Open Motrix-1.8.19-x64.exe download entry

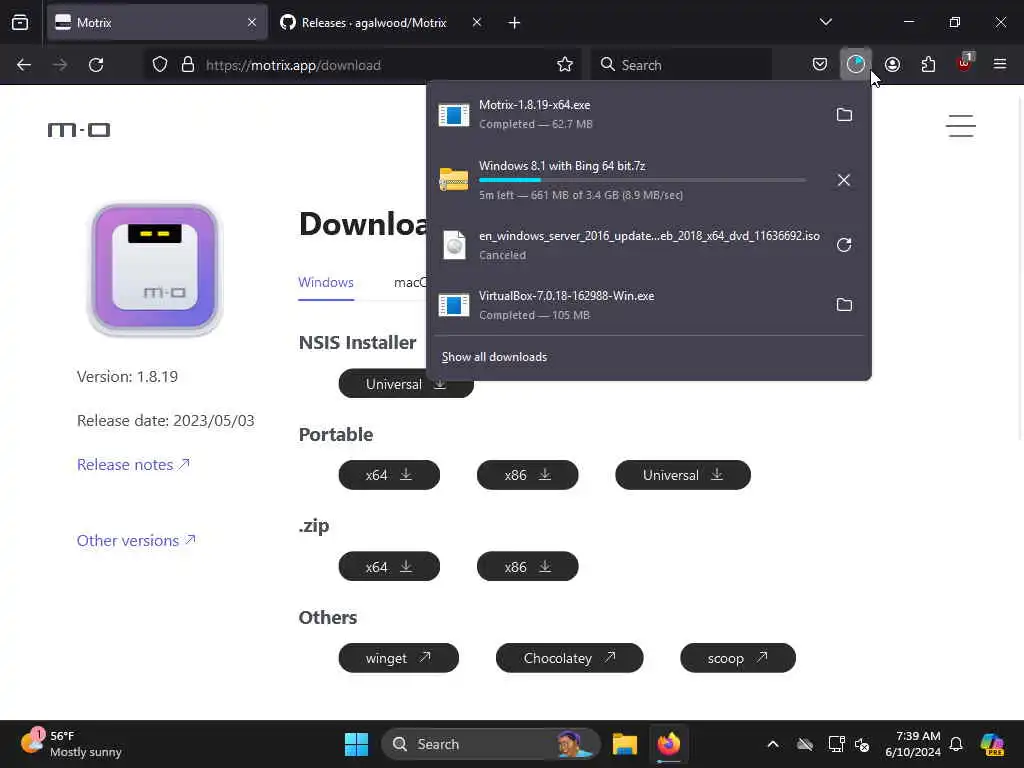coord(627,115)
